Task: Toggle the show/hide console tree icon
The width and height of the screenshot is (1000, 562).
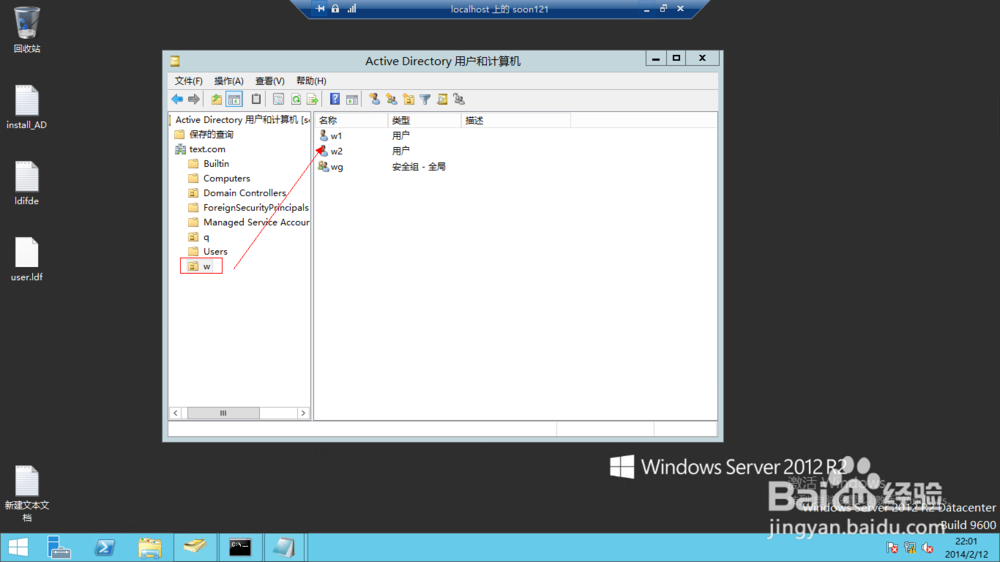Action: 234,100
